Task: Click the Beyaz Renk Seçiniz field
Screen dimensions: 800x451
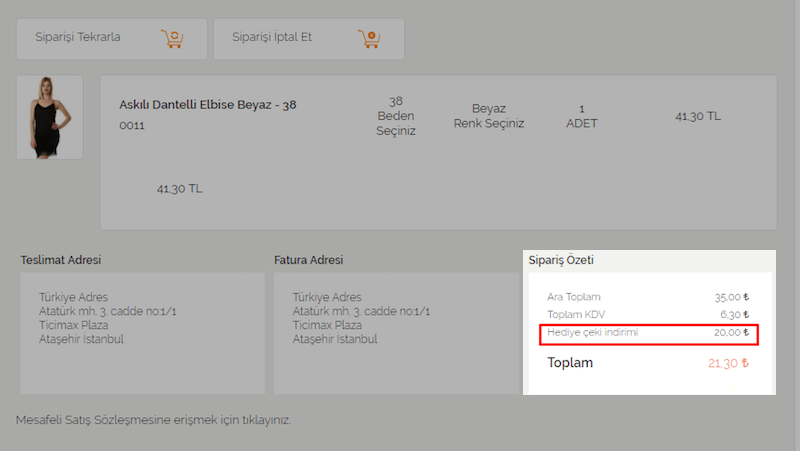Action: tap(489, 116)
